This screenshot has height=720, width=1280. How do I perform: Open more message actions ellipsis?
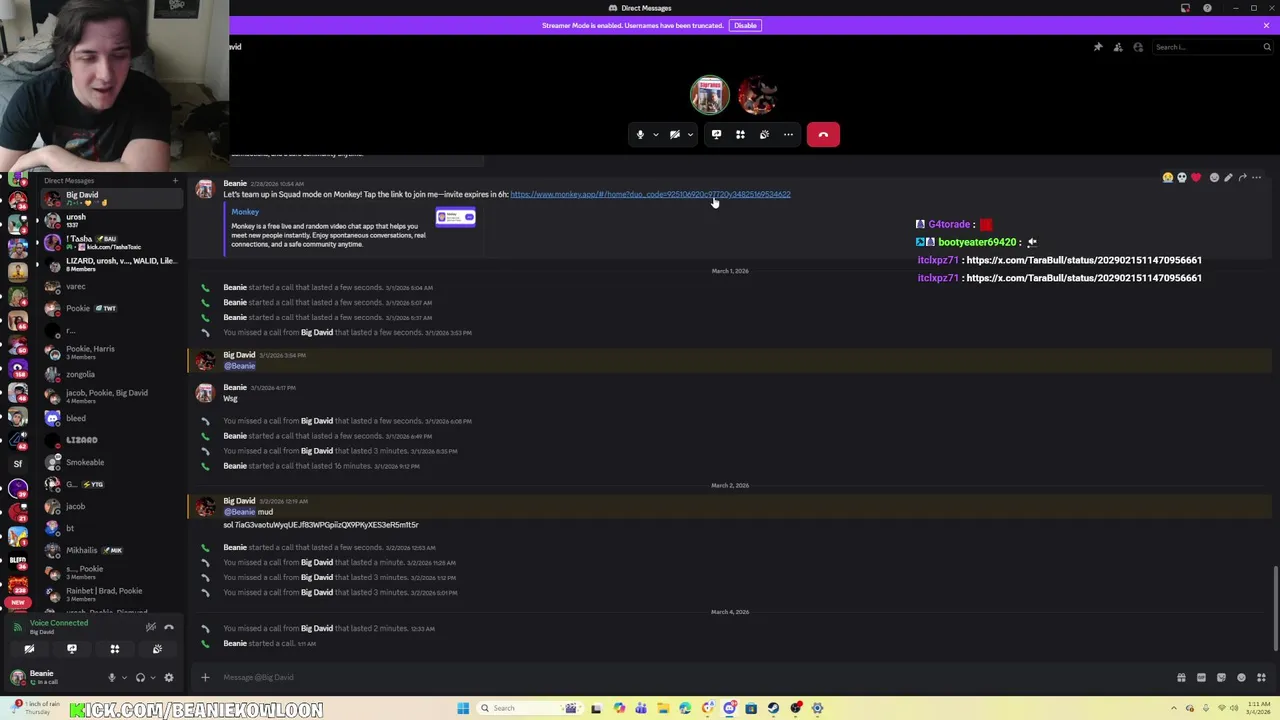[x=1257, y=178]
